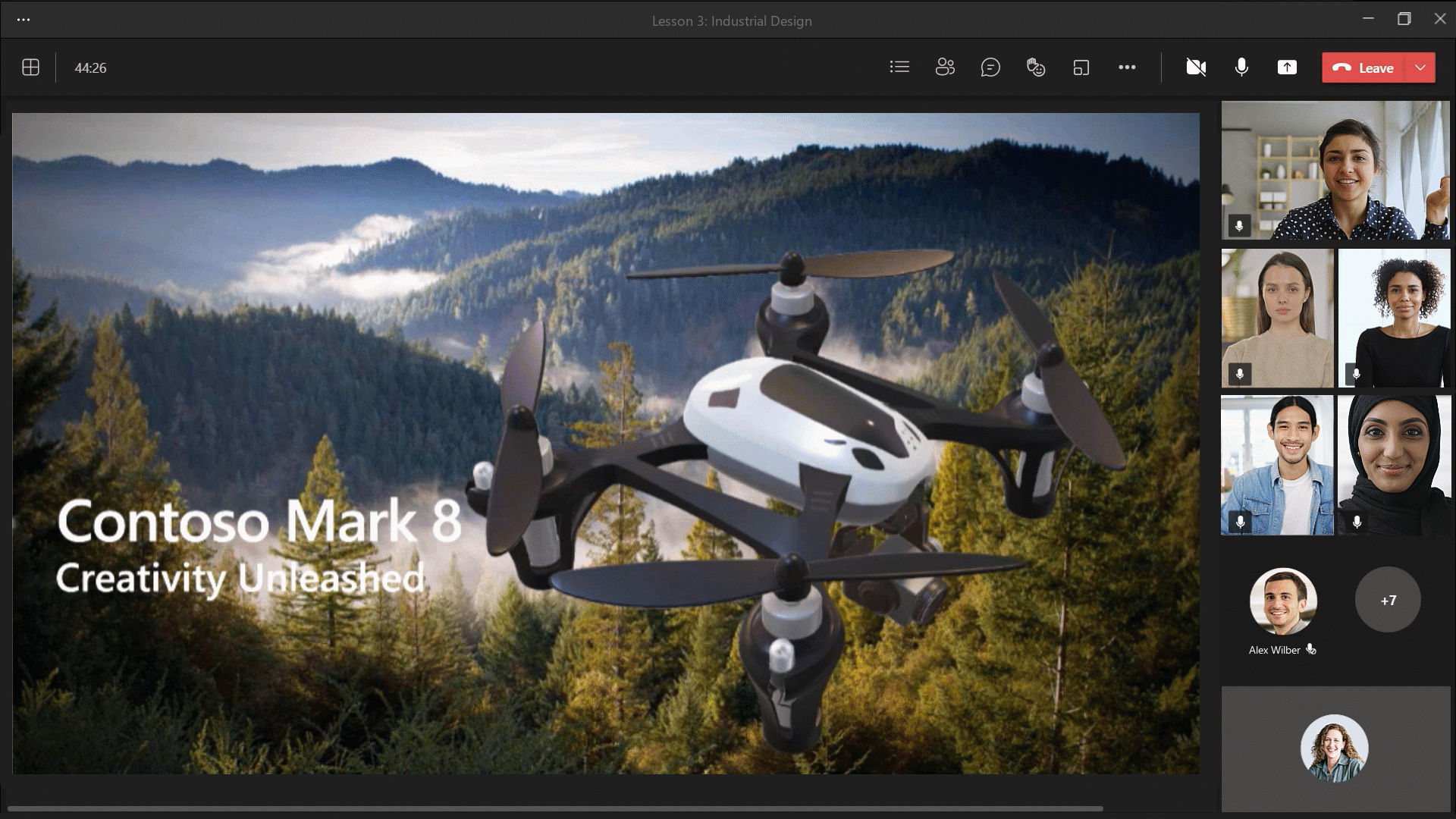Image resolution: width=1456 pixels, height=819 pixels.
Task: Expand the +7 more participants bubble
Action: coord(1388,600)
